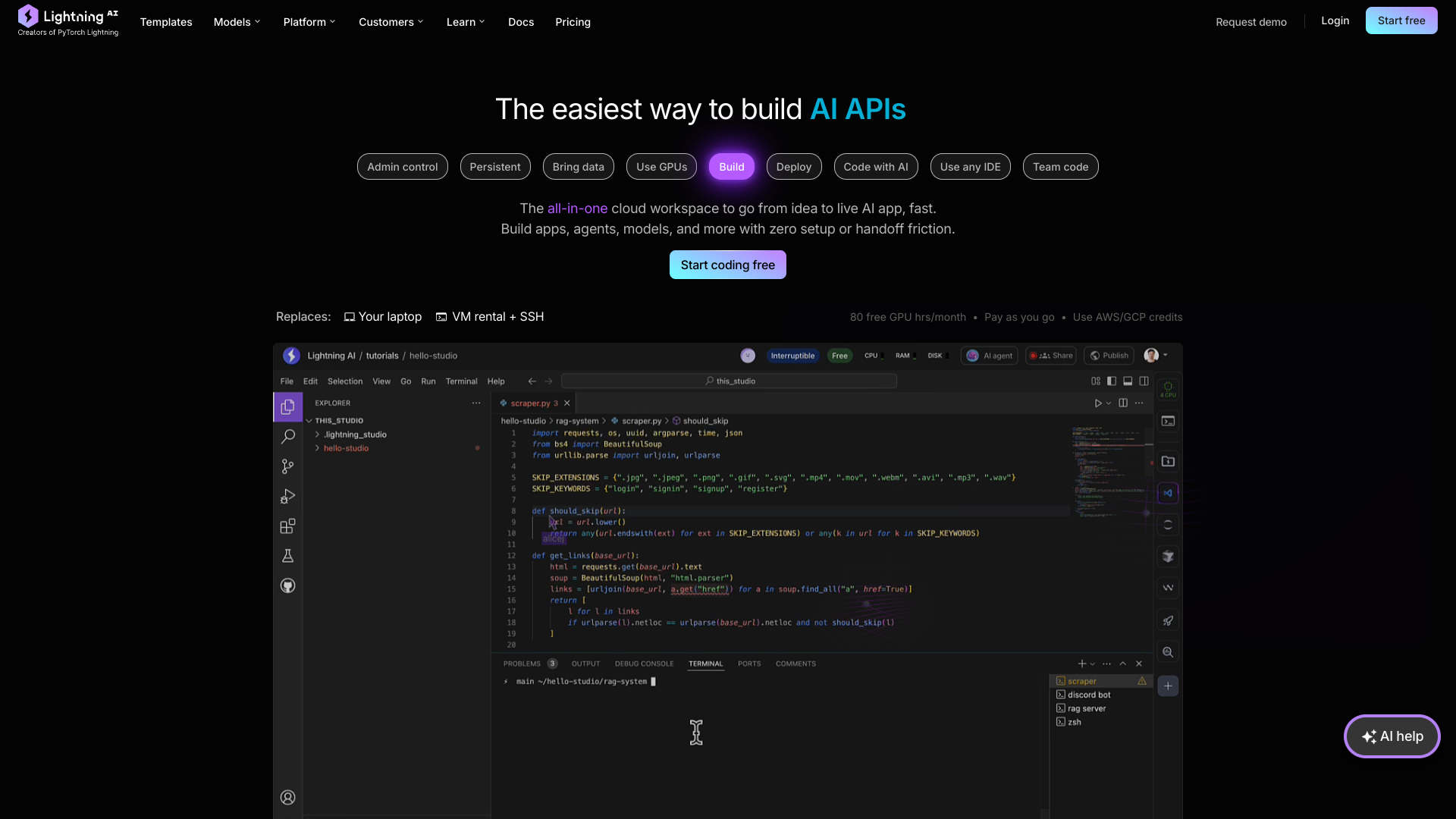
Task: Toggle the Interruptible machine setting
Action: pos(793,355)
